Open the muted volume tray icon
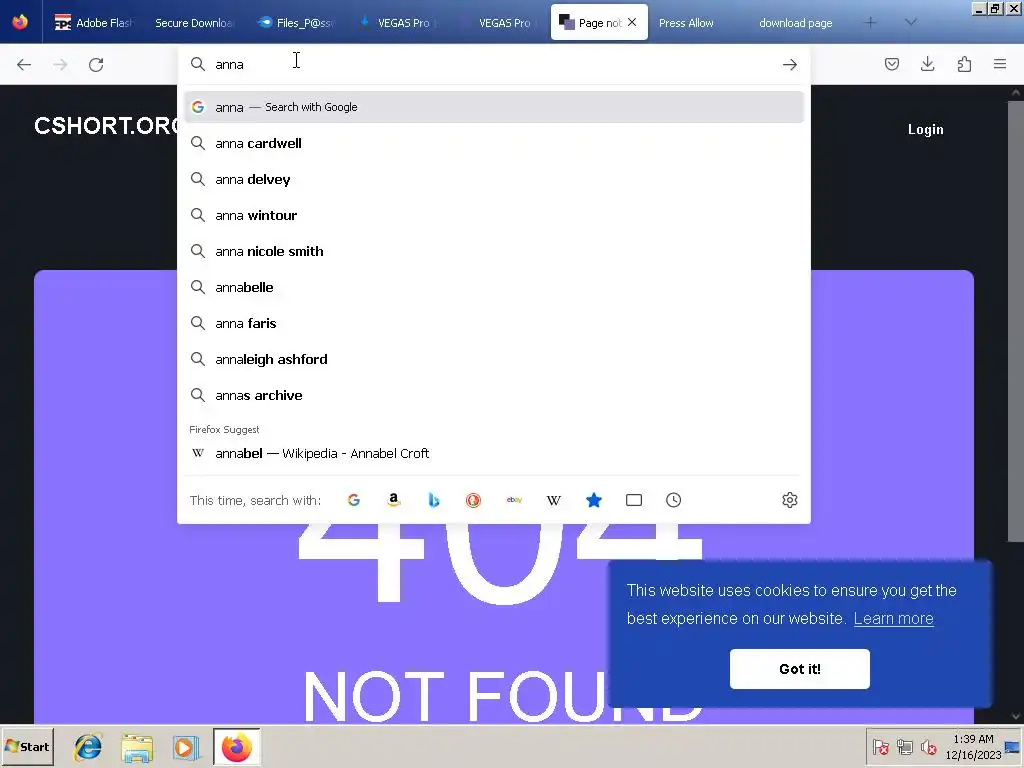Image resolution: width=1024 pixels, height=768 pixels. tap(928, 747)
